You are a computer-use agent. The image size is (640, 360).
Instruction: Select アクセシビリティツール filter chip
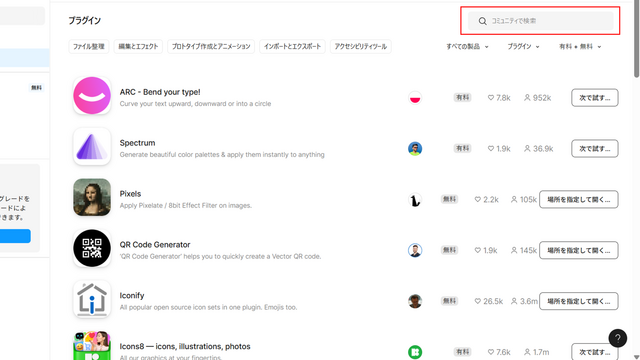[360, 47]
